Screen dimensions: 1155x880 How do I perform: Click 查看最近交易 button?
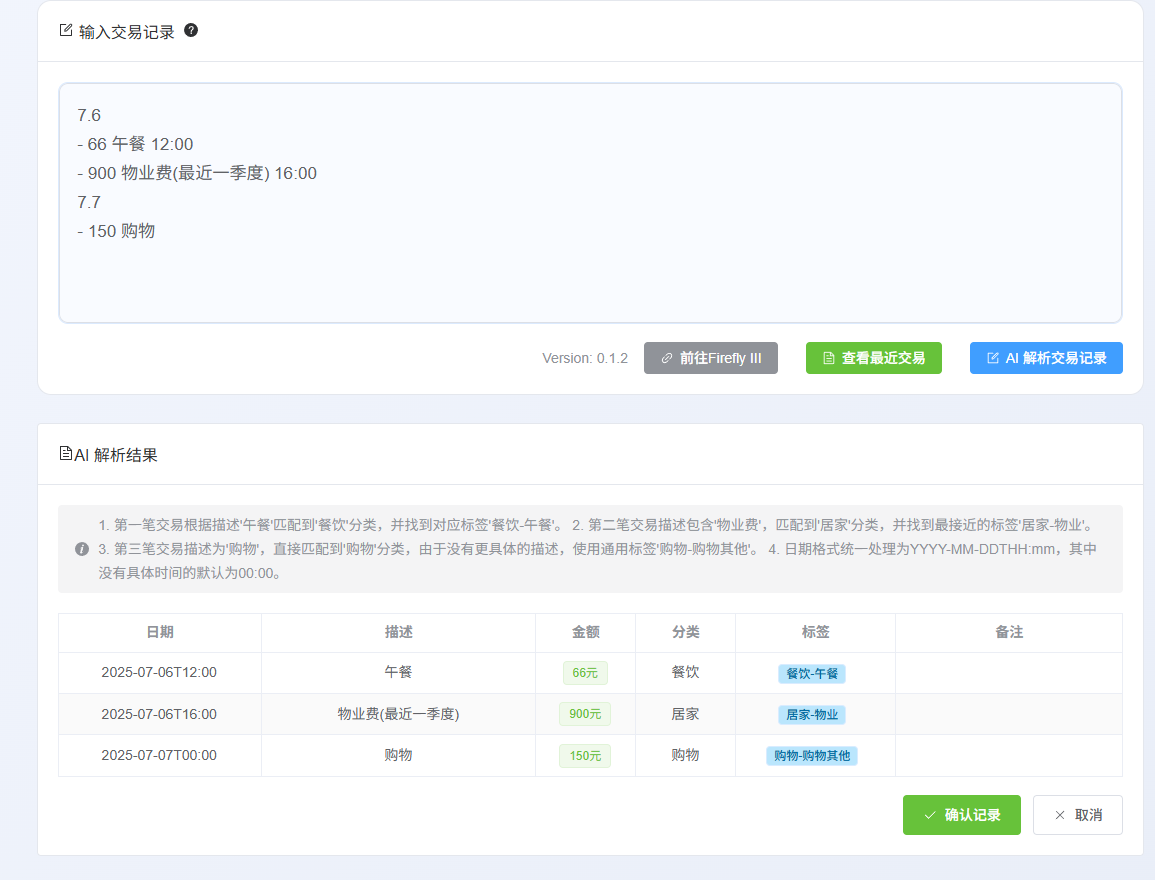point(874,358)
